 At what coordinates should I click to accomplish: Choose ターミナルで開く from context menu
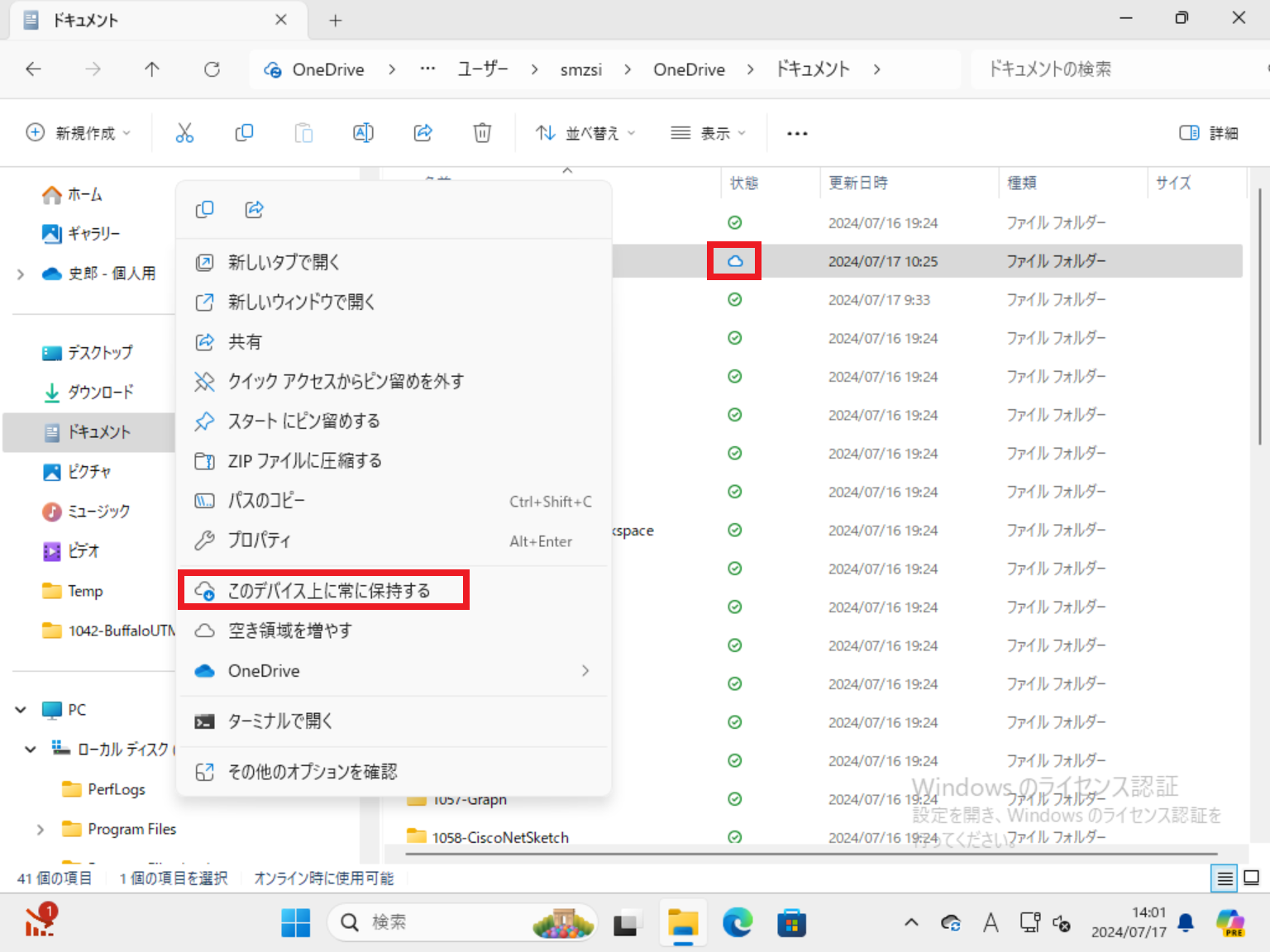394,721
